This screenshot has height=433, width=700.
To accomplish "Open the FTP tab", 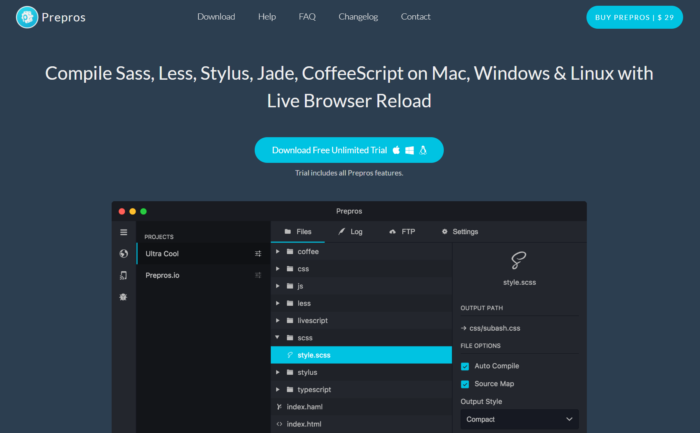I will (402, 231).
